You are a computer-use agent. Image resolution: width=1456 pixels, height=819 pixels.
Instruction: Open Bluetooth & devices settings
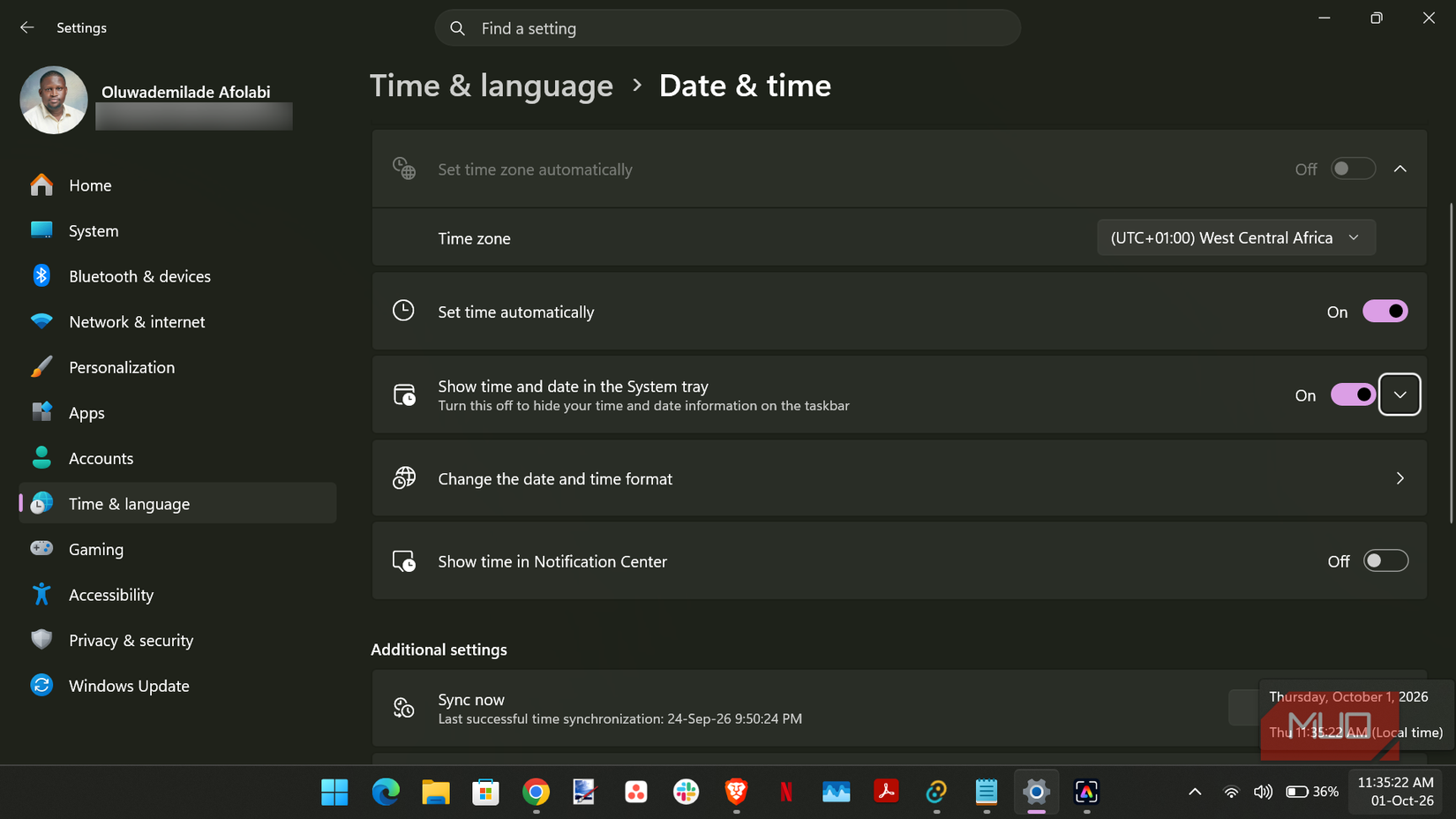click(x=177, y=276)
